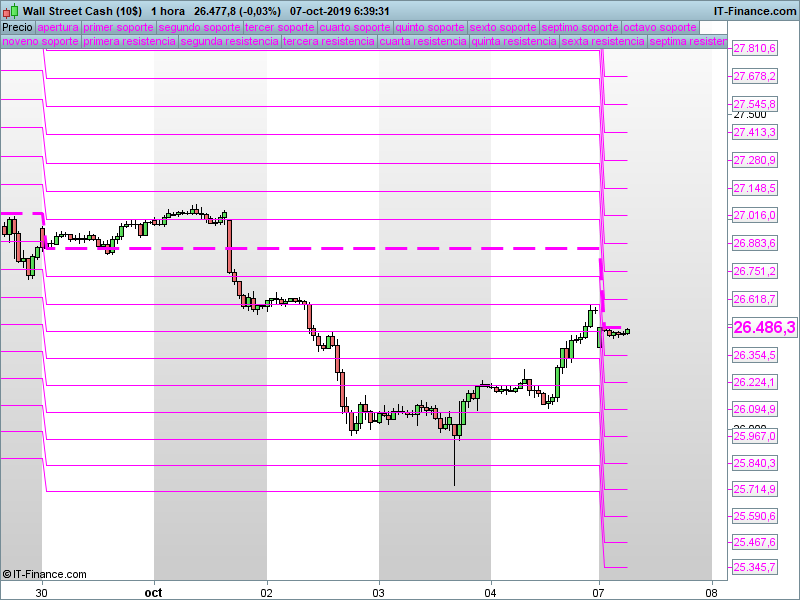Click the 27.280,9 price level label
The image size is (800, 600).
point(755,160)
